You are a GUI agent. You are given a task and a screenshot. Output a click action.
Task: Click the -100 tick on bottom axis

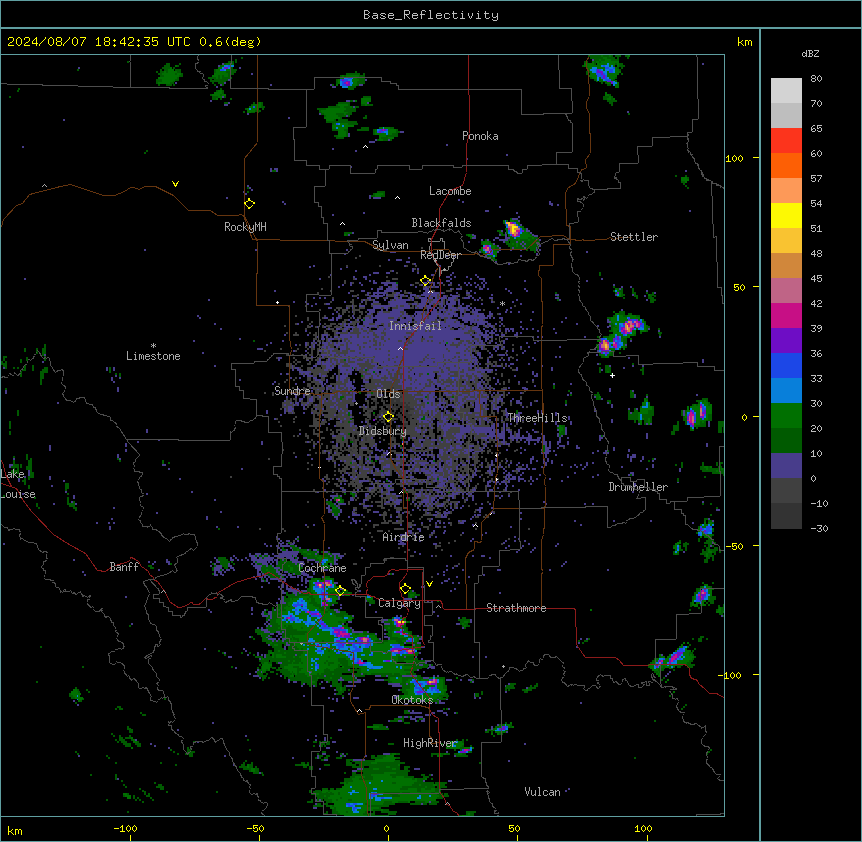click(x=125, y=828)
